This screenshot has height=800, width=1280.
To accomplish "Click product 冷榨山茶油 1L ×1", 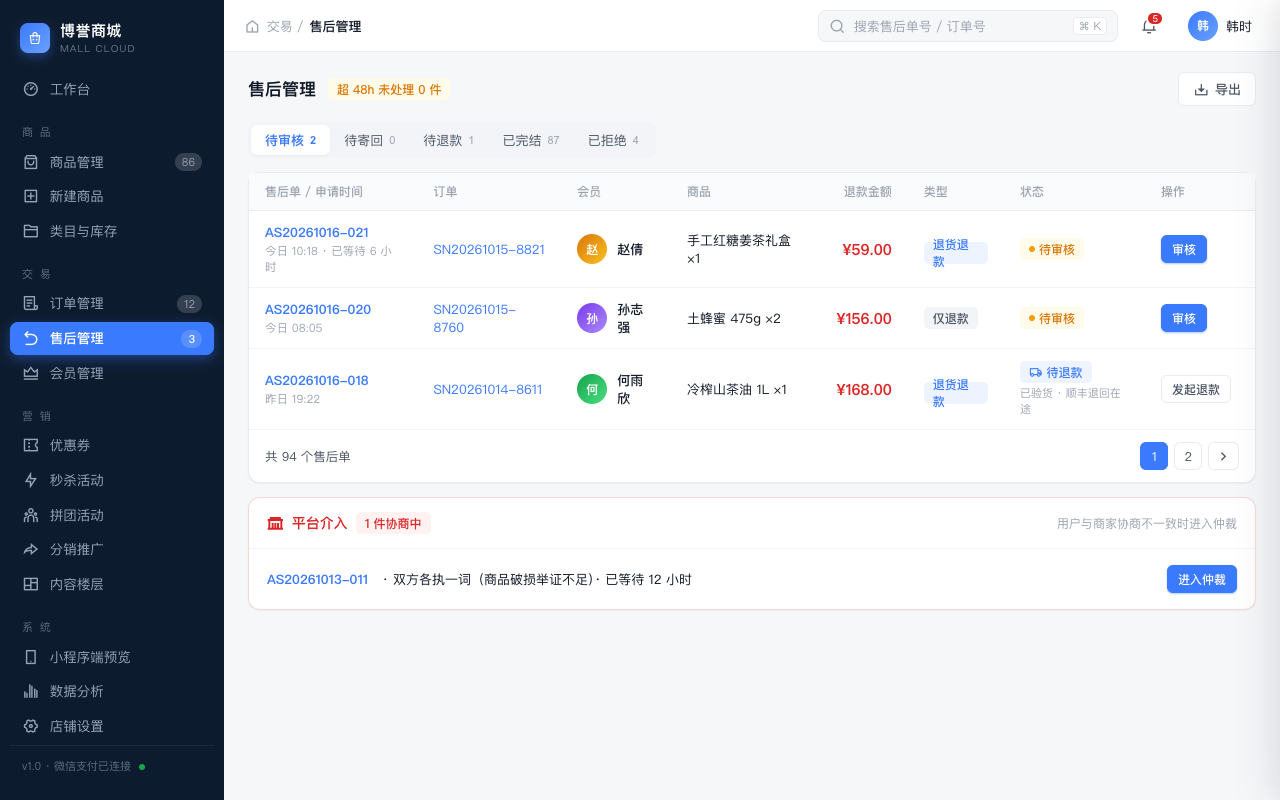I will (737, 390).
